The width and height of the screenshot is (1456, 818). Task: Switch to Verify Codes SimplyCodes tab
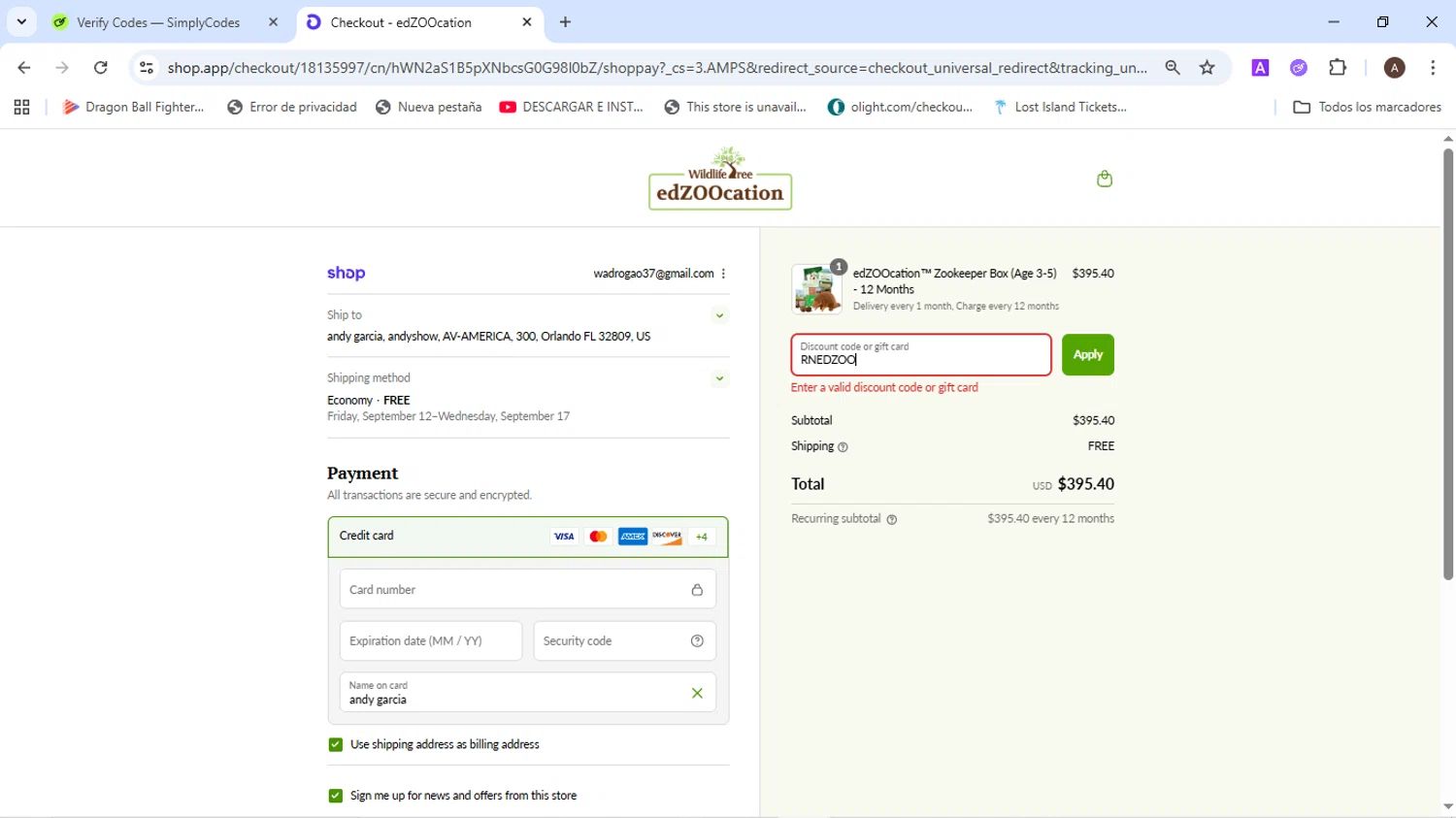coord(166,22)
